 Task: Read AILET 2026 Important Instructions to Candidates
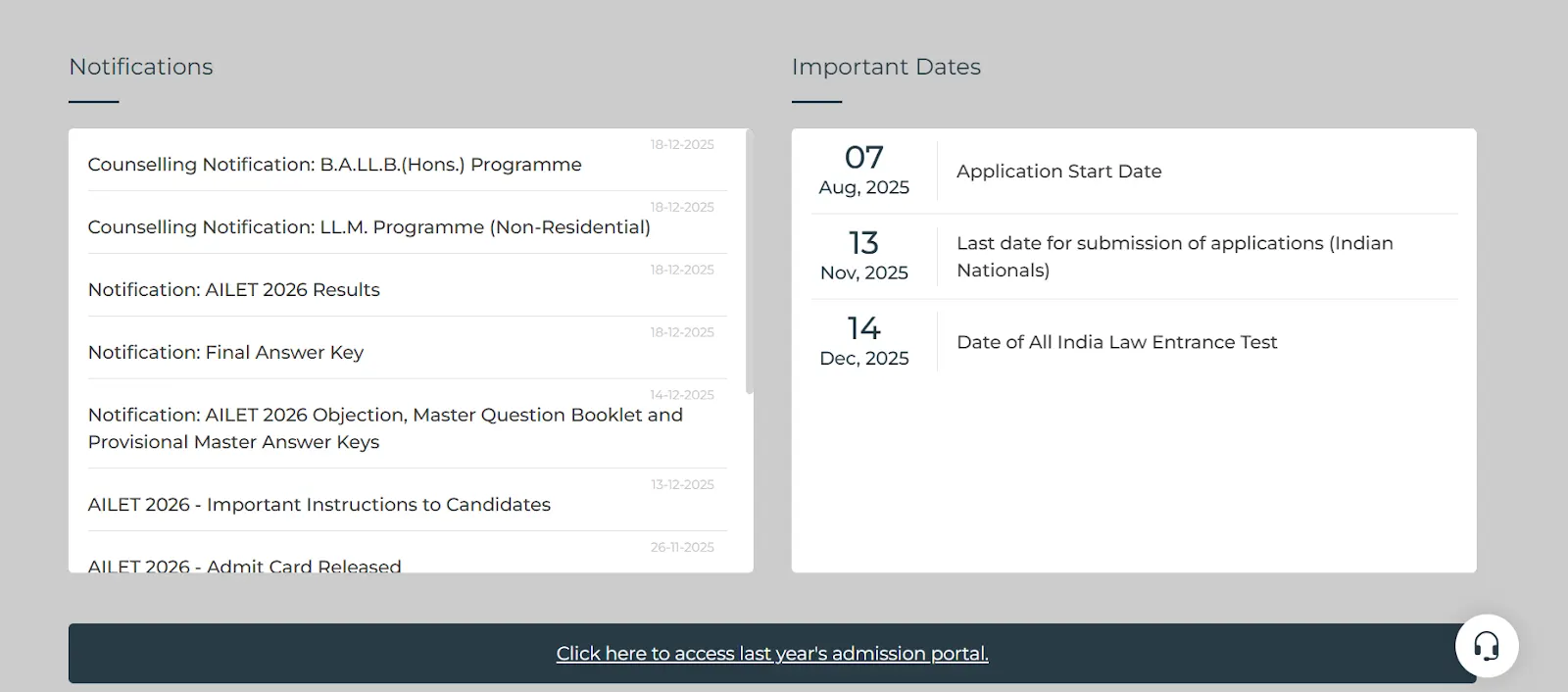319,504
